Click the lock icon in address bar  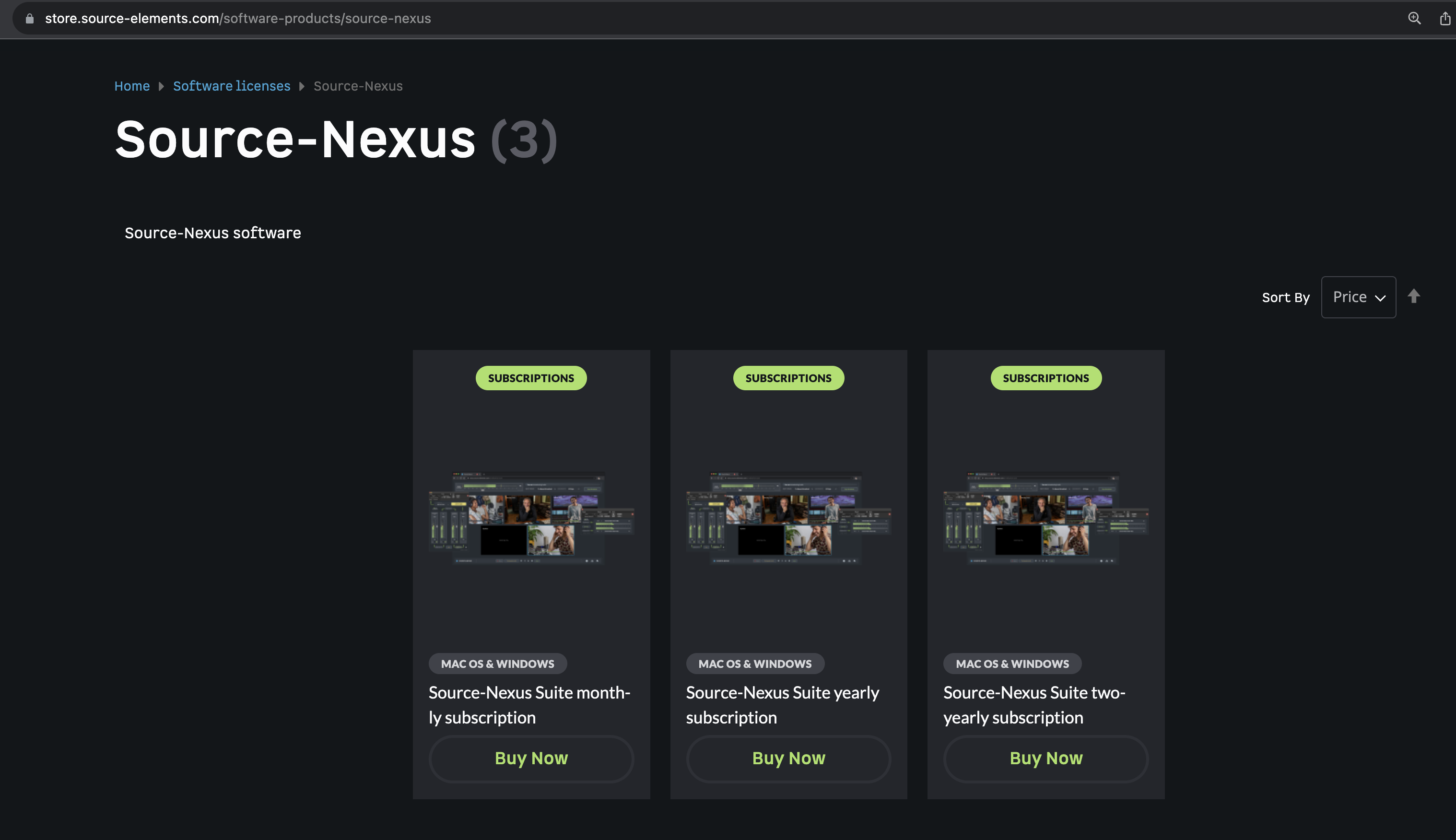tap(29, 19)
